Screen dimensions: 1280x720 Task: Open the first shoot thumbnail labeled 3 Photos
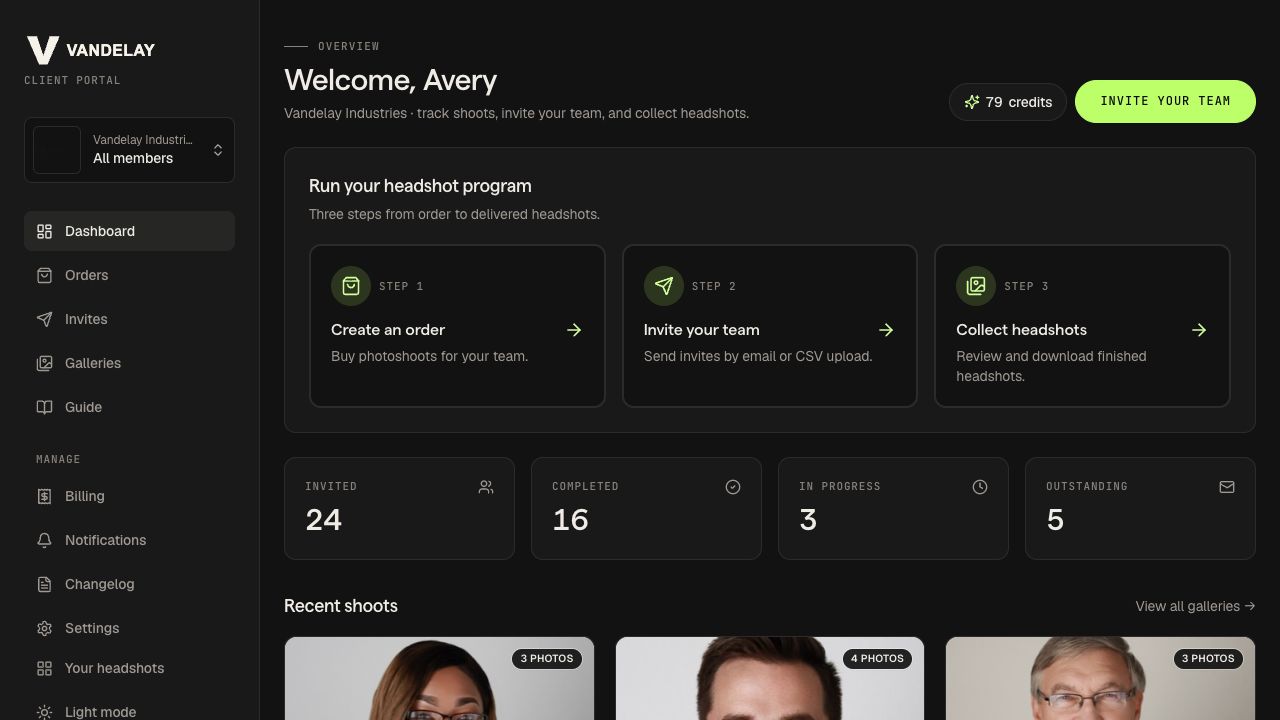(439, 678)
